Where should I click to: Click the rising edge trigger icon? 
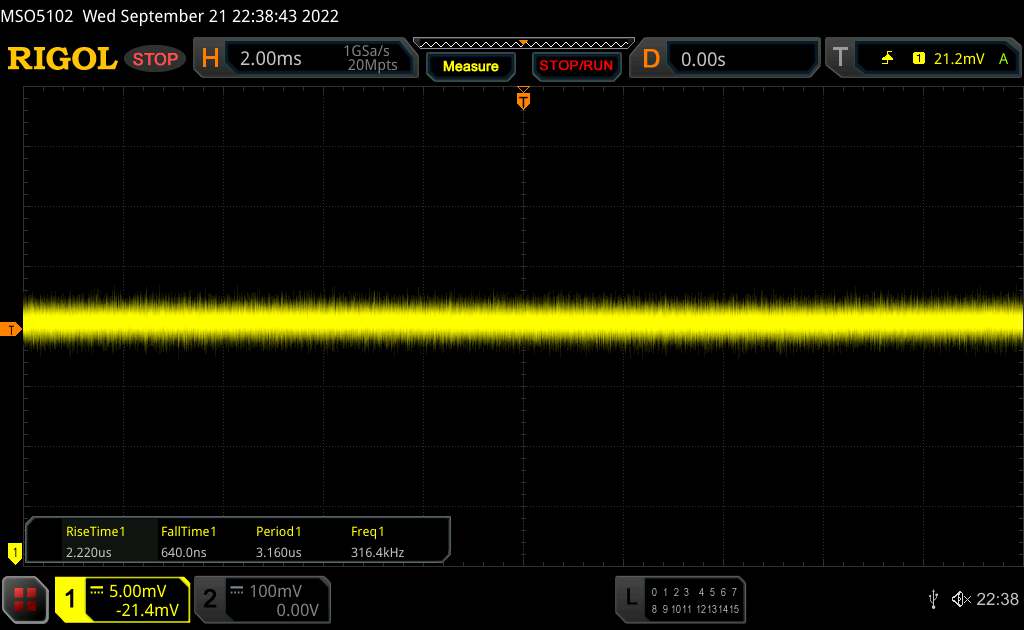tap(887, 59)
